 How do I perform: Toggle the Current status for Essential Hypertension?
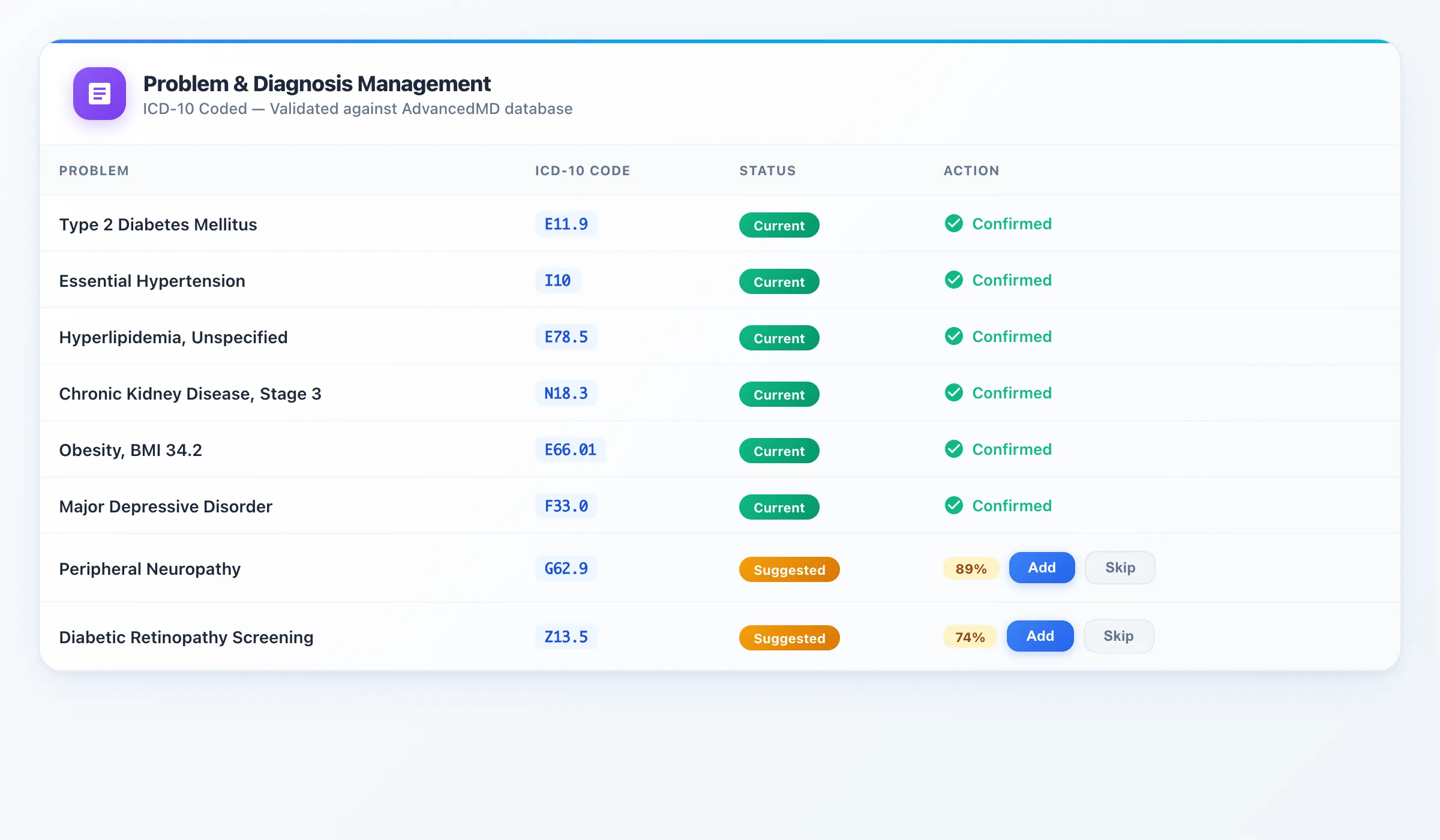point(779,281)
